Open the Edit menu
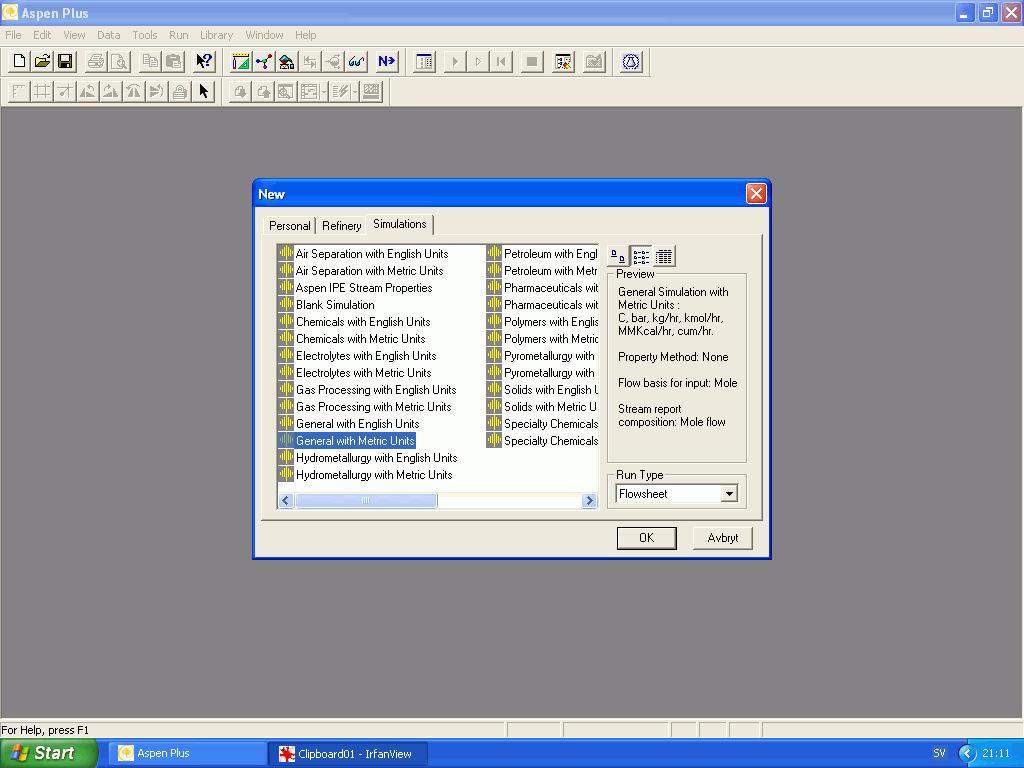The width and height of the screenshot is (1024, 768). (x=42, y=35)
